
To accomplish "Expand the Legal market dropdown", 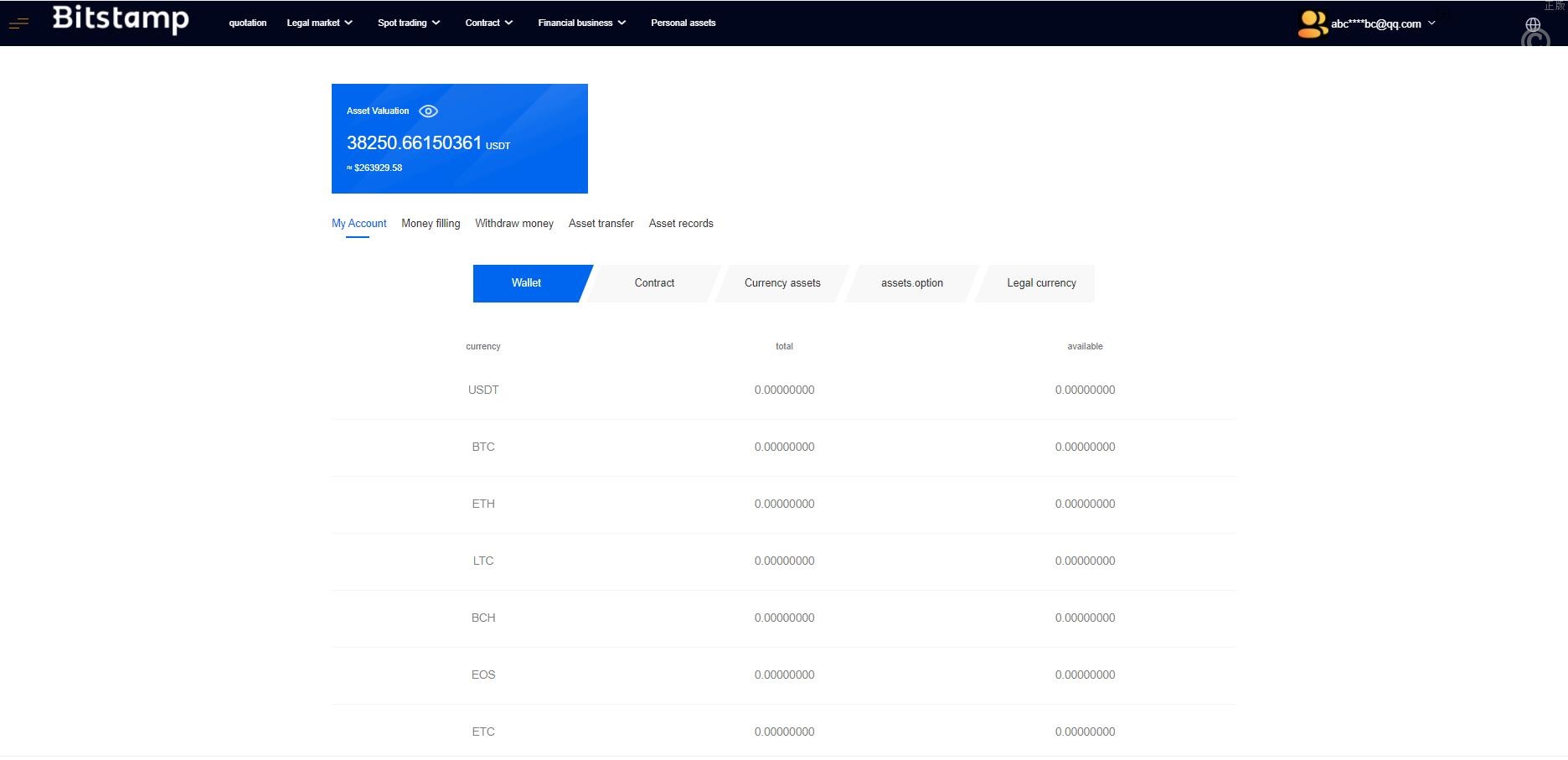I will point(319,23).
